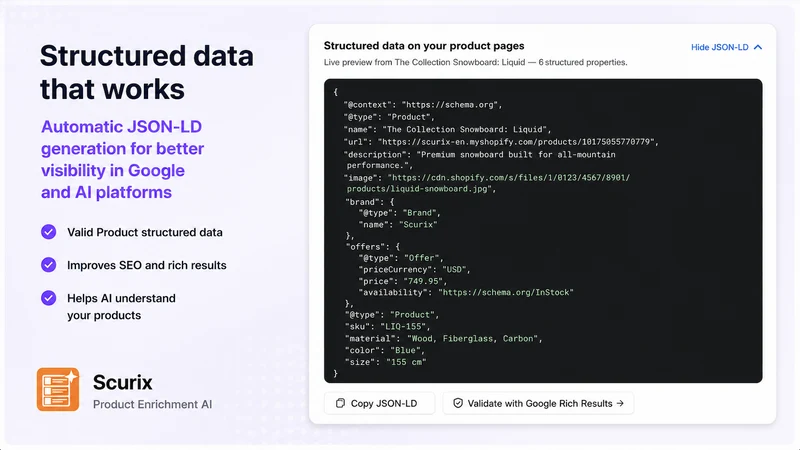This screenshot has height=450, width=800.
Task: Collapse JSON-LD using the chevron up arrow
Action: point(758,47)
